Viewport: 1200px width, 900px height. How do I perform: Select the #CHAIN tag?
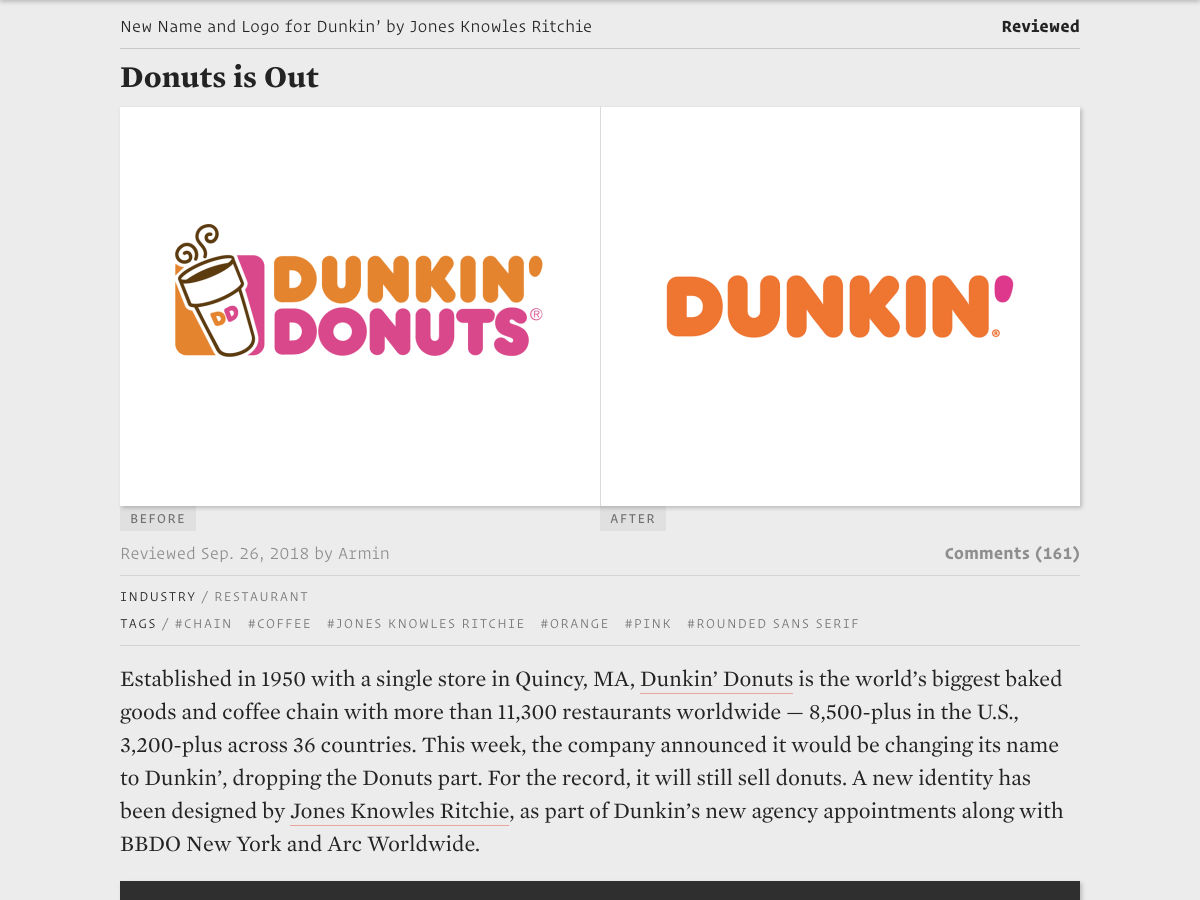pyautogui.click(x=203, y=623)
